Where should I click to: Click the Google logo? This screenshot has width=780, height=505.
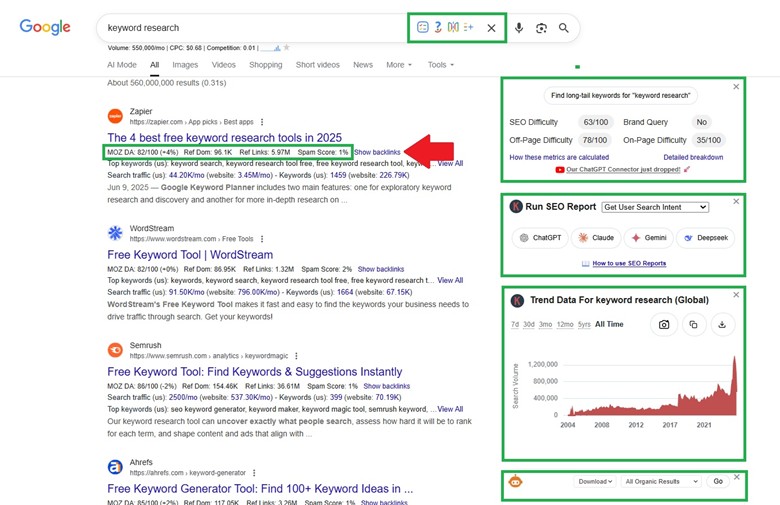coord(45,27)
